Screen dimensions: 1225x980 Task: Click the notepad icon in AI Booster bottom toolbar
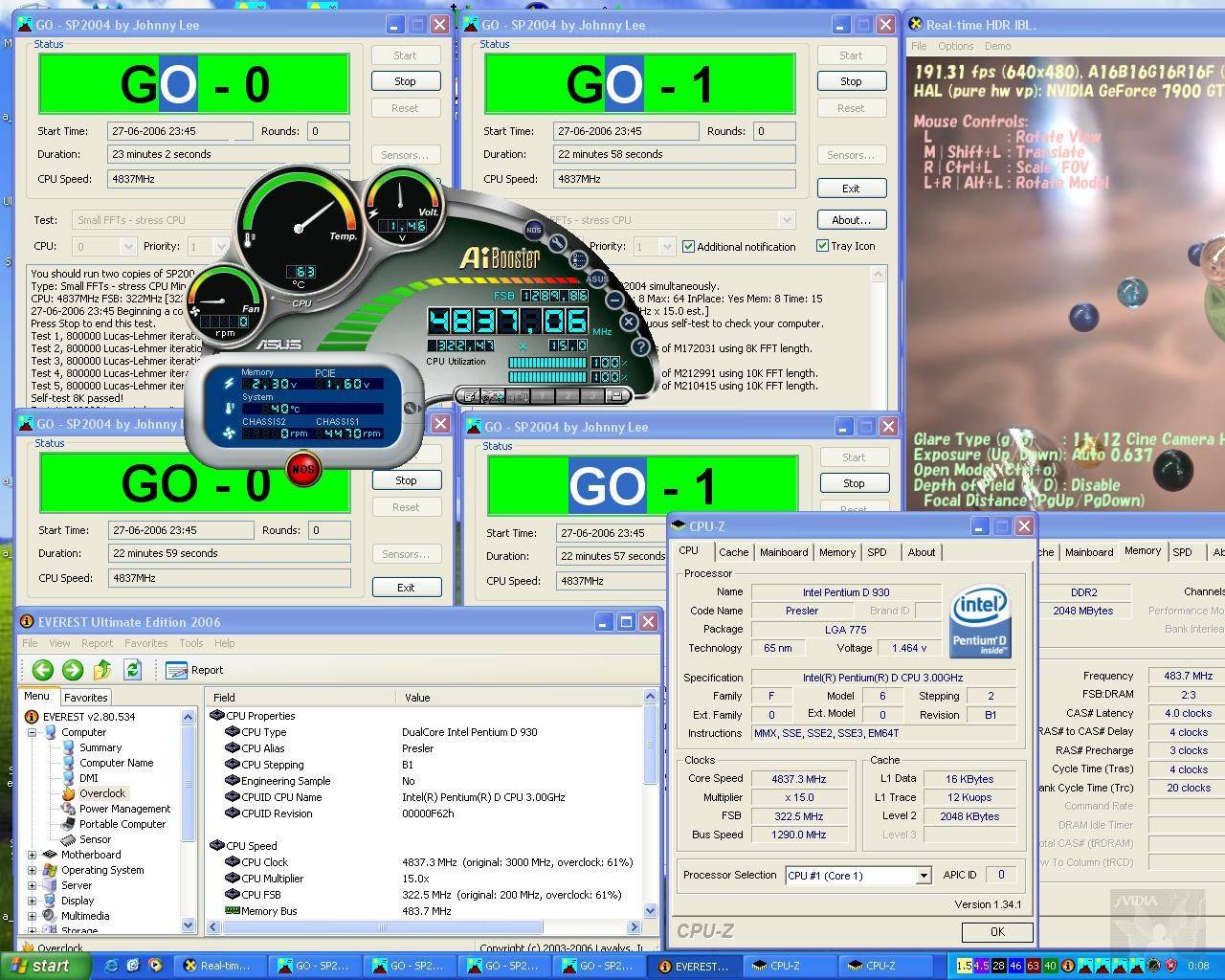click(468, 395)
